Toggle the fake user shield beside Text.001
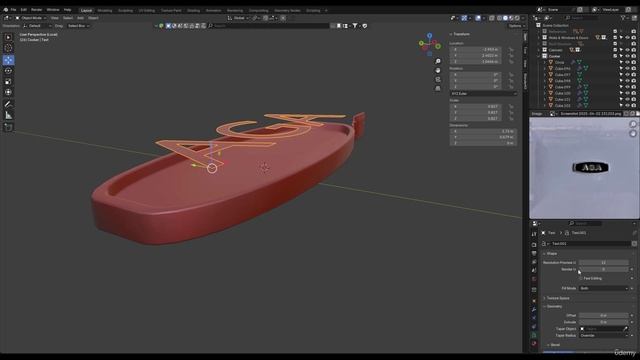This screenshot has width=640, height=360. pyautogui.click(x=634, y=244)
